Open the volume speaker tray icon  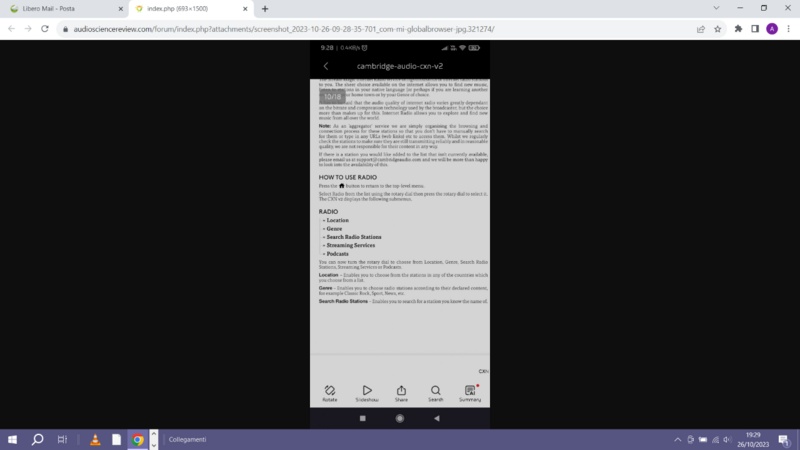click(728, 439)
